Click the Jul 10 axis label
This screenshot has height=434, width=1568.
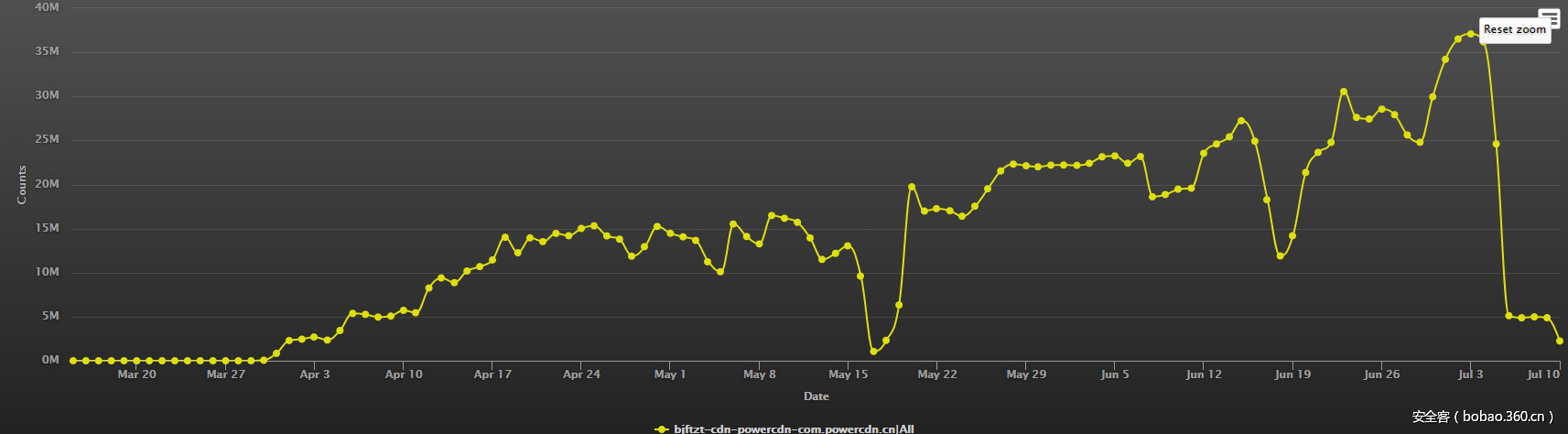click(x=1542, y=374)
